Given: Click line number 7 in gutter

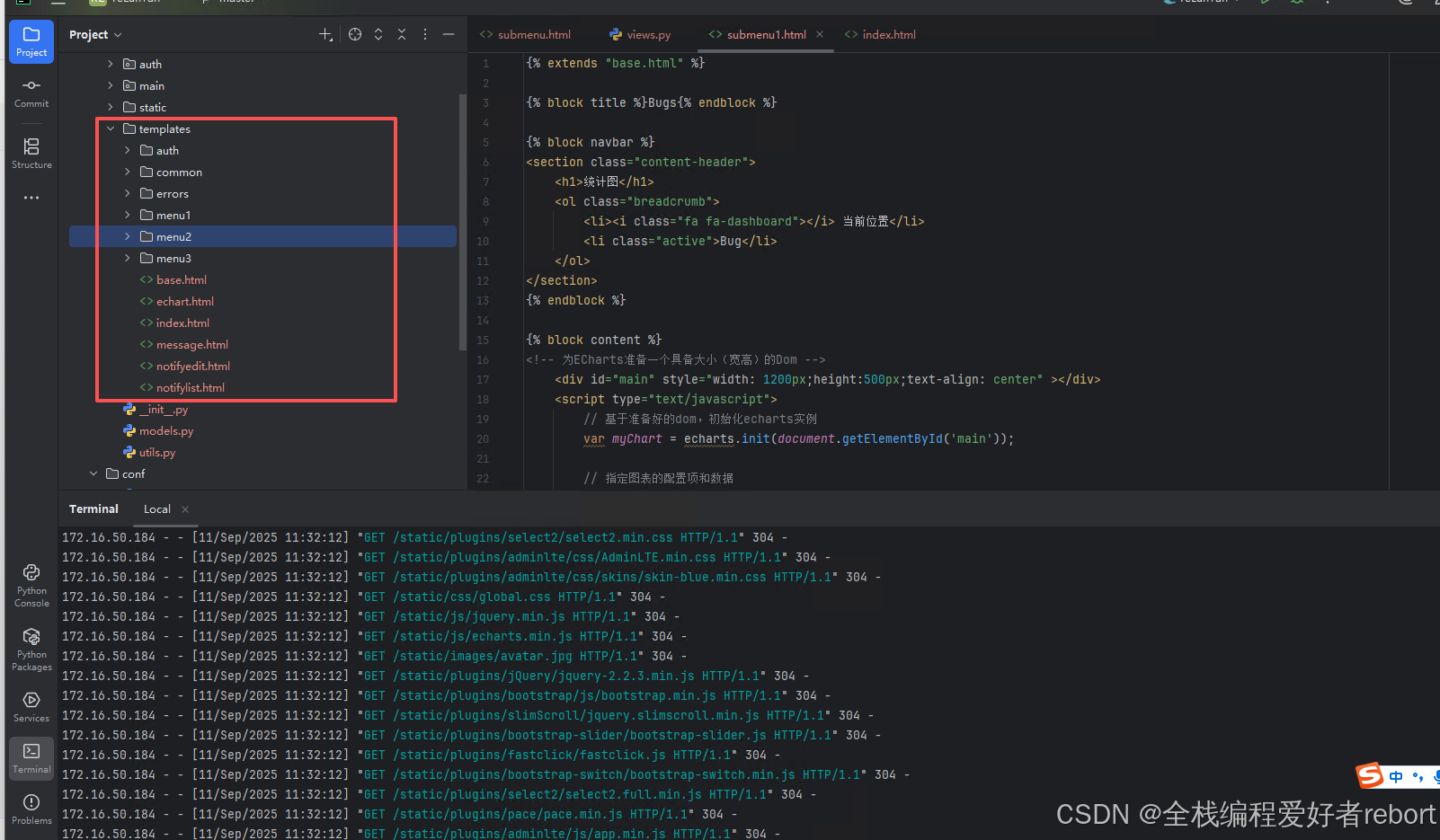Looking at the screenshot, I should (x=485, y=182).
